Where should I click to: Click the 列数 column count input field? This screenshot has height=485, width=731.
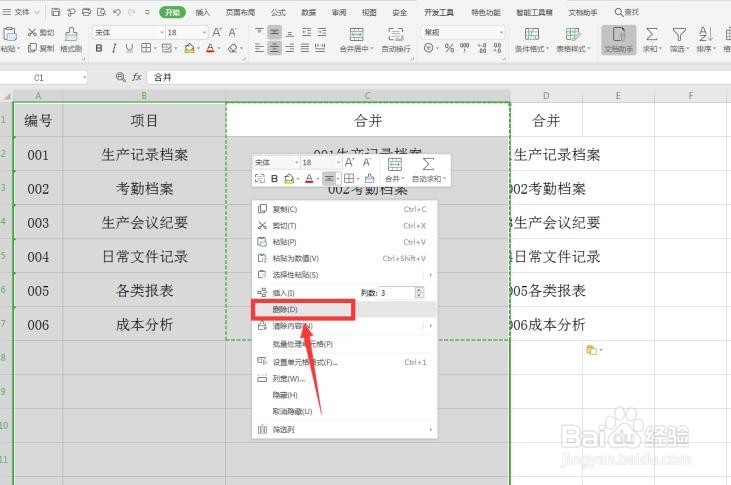(x=396, y=292)
